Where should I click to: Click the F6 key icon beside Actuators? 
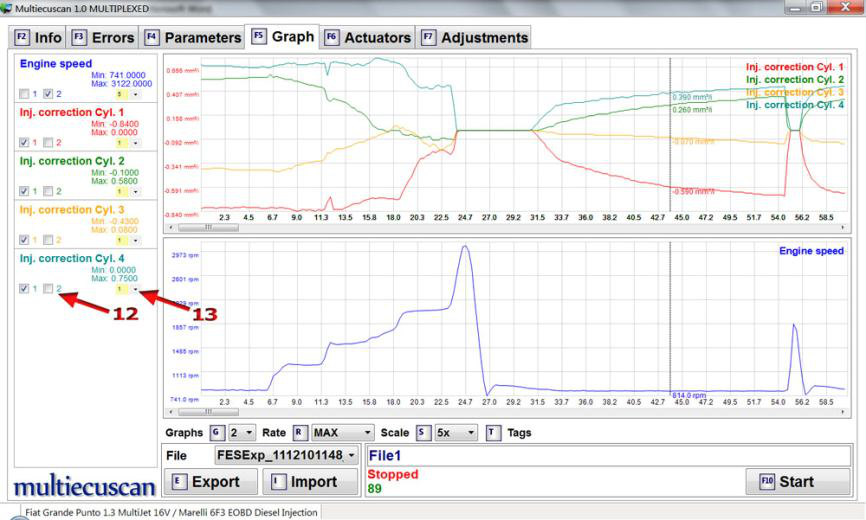(x=332, y=38)
